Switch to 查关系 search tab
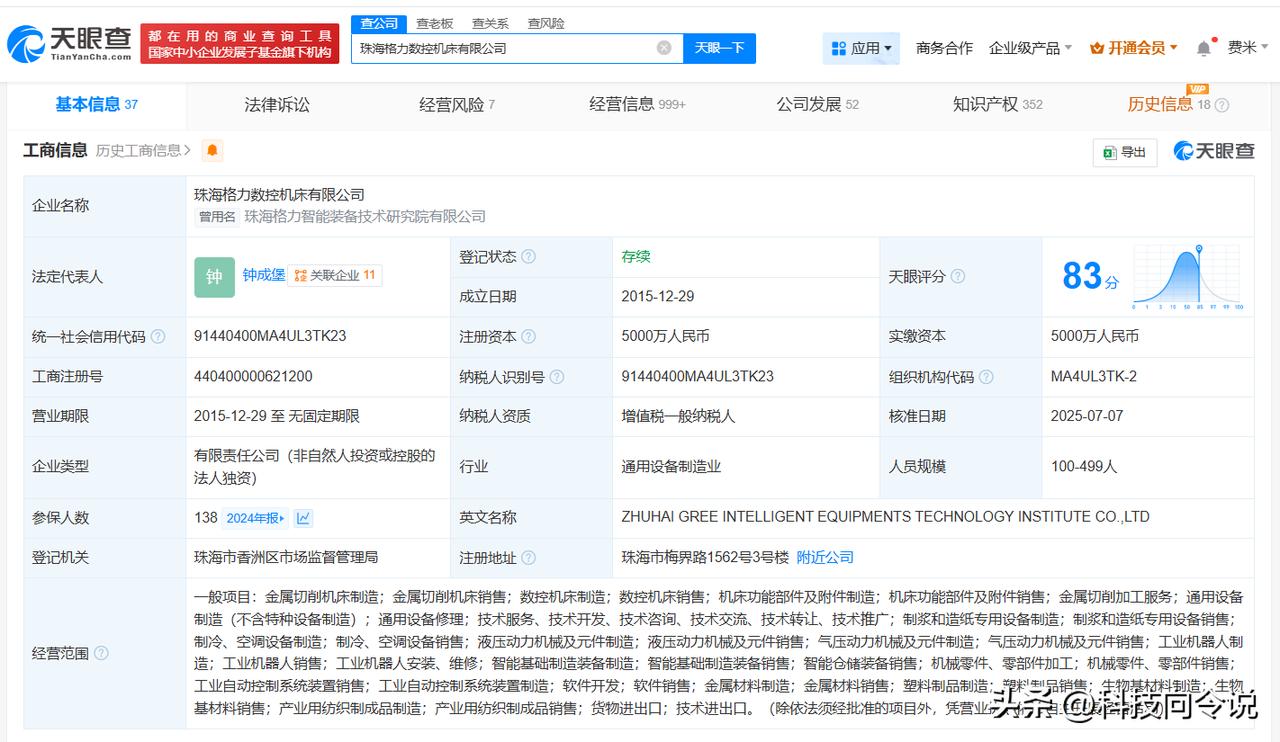Image resolution: width=1280 pixels, height=742 pixels. point(490,23)
